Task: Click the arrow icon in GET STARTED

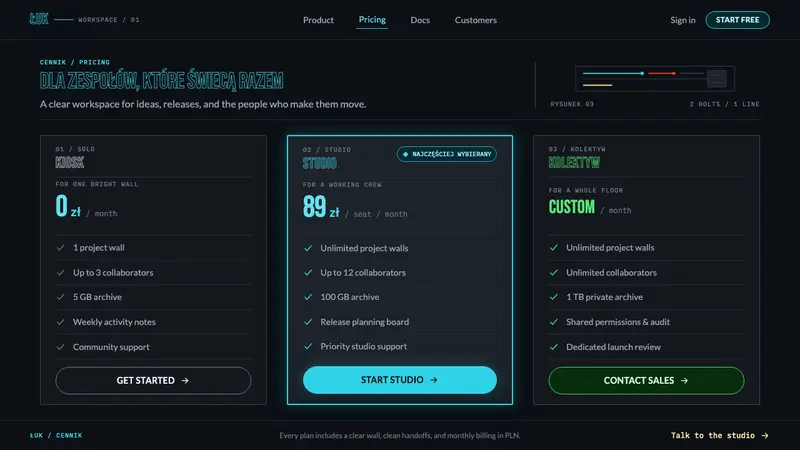Action: coord(185,381)
